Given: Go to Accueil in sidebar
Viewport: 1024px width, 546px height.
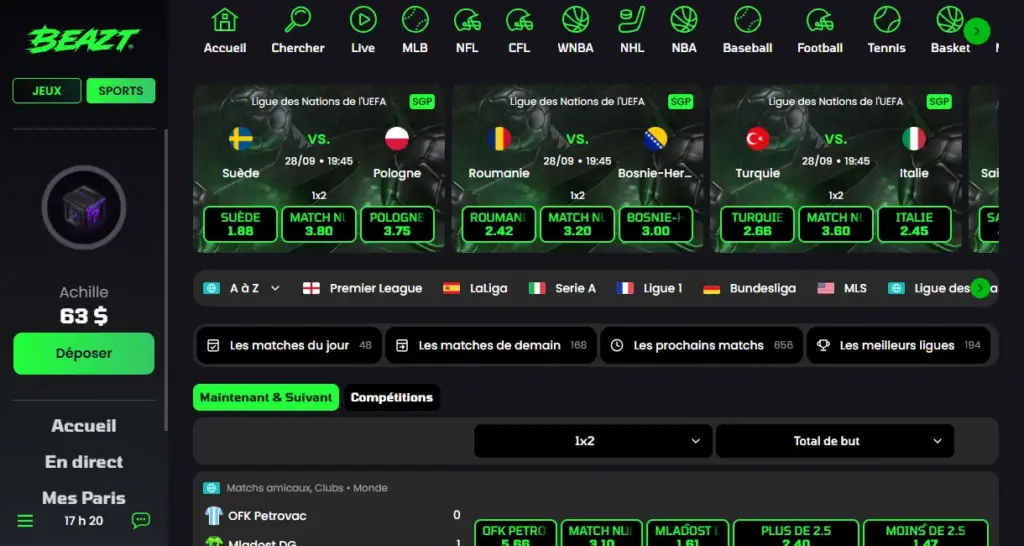Looking at the screenshot, I should pos(84,426).
